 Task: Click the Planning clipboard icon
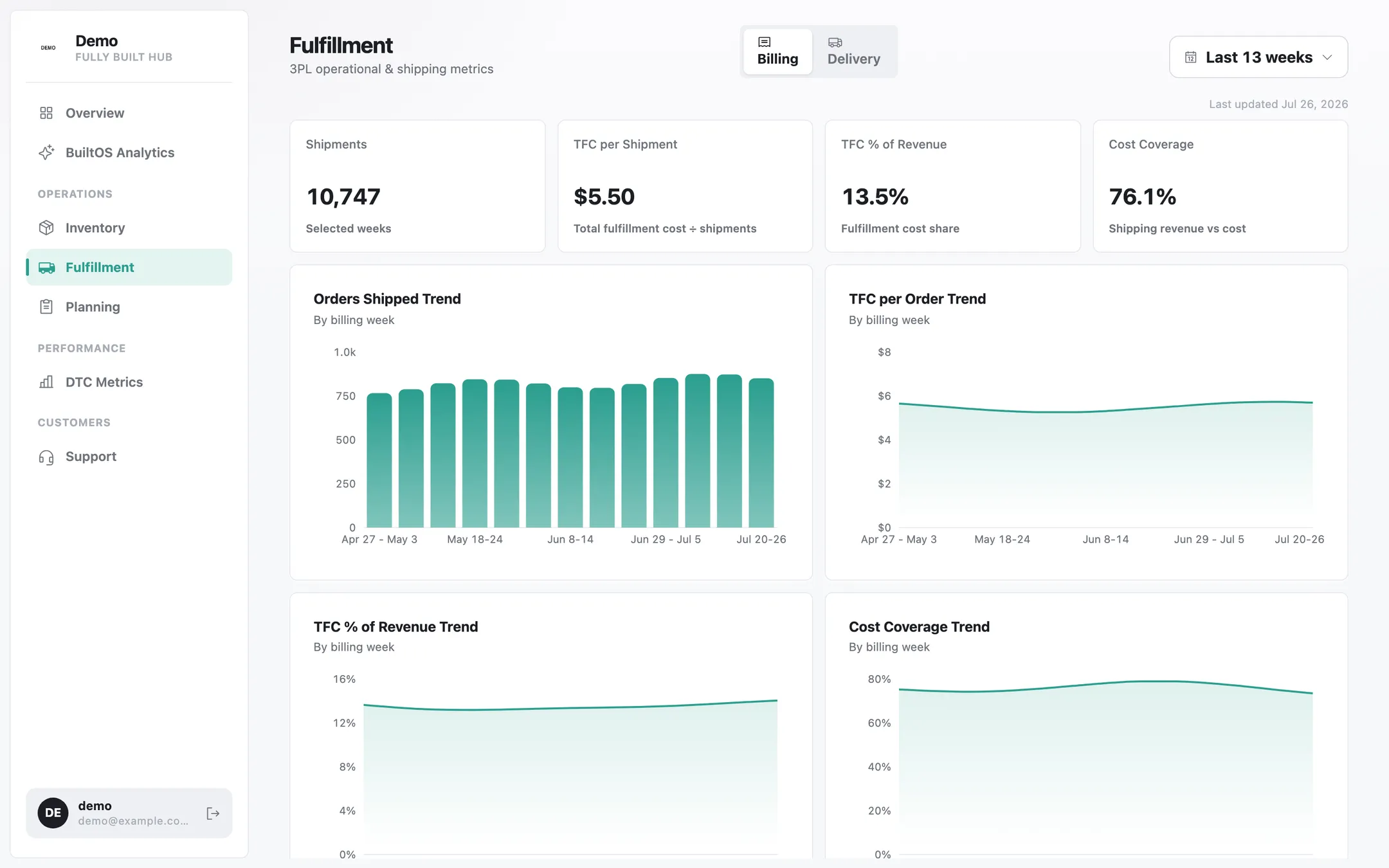coord(46,307)
